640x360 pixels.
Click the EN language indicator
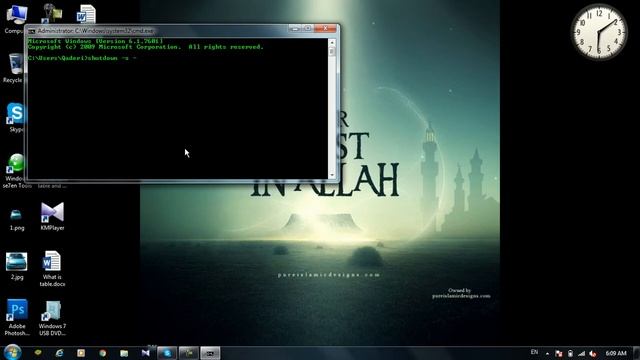click(534, 352)
